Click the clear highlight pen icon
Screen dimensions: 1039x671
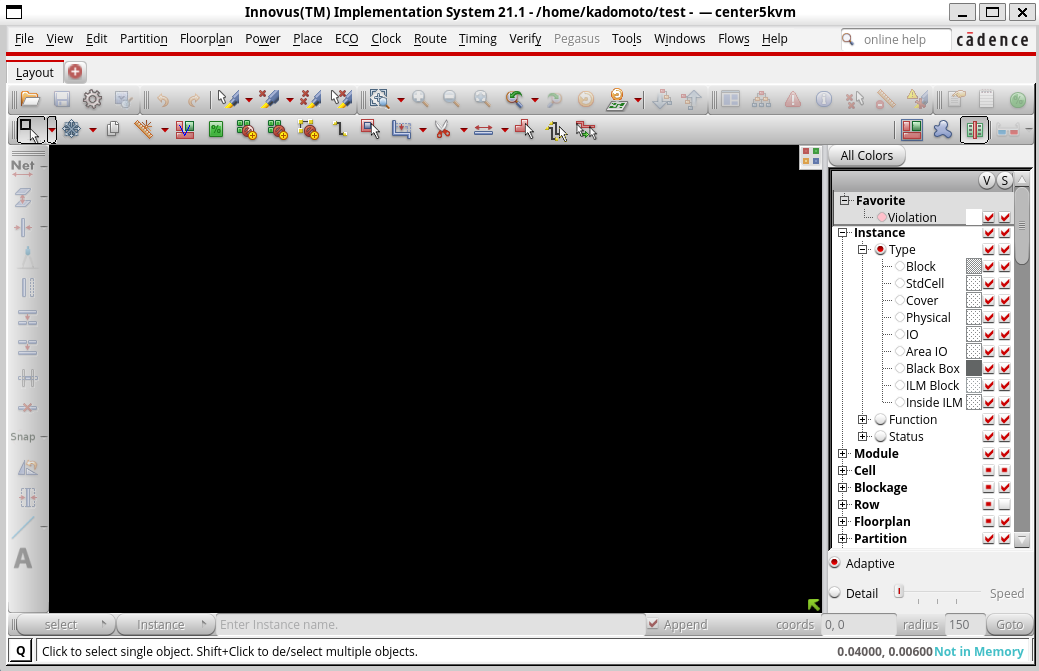tap(269, 99)
